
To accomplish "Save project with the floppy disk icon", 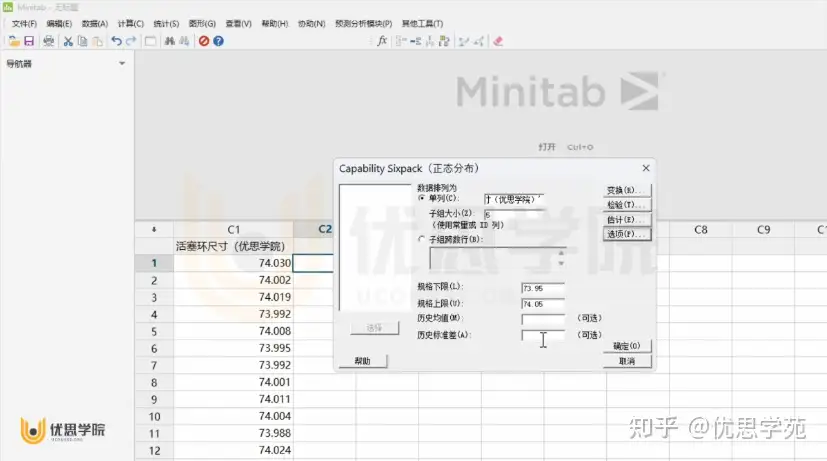I will click(x=29, y=41).
